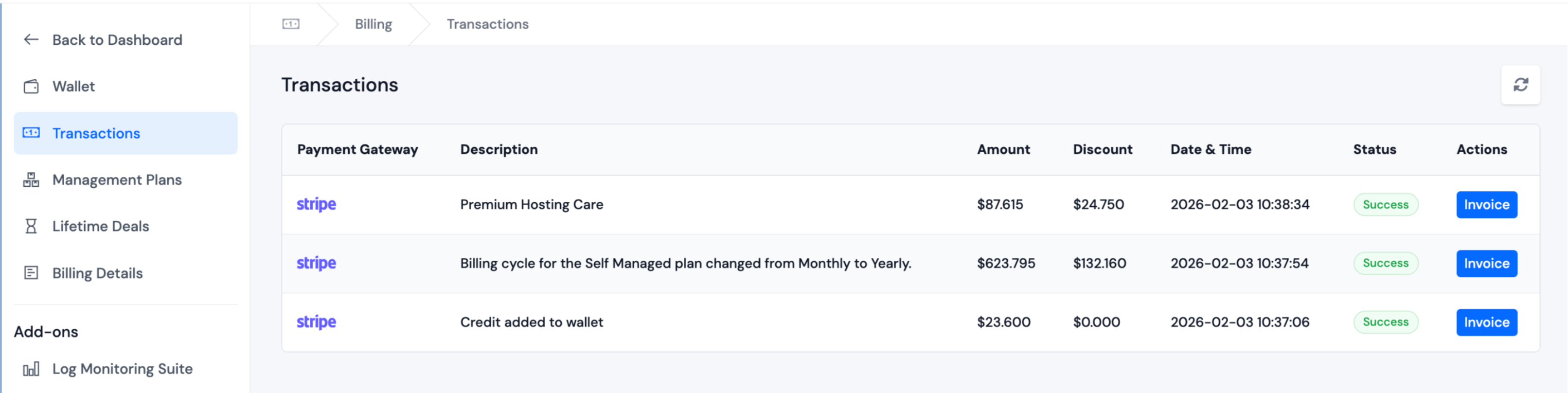The image size is (1568, 393).
Task: Select the Transactions breadcrumb item
Action: pyautogui.click(x=487, y=24)
